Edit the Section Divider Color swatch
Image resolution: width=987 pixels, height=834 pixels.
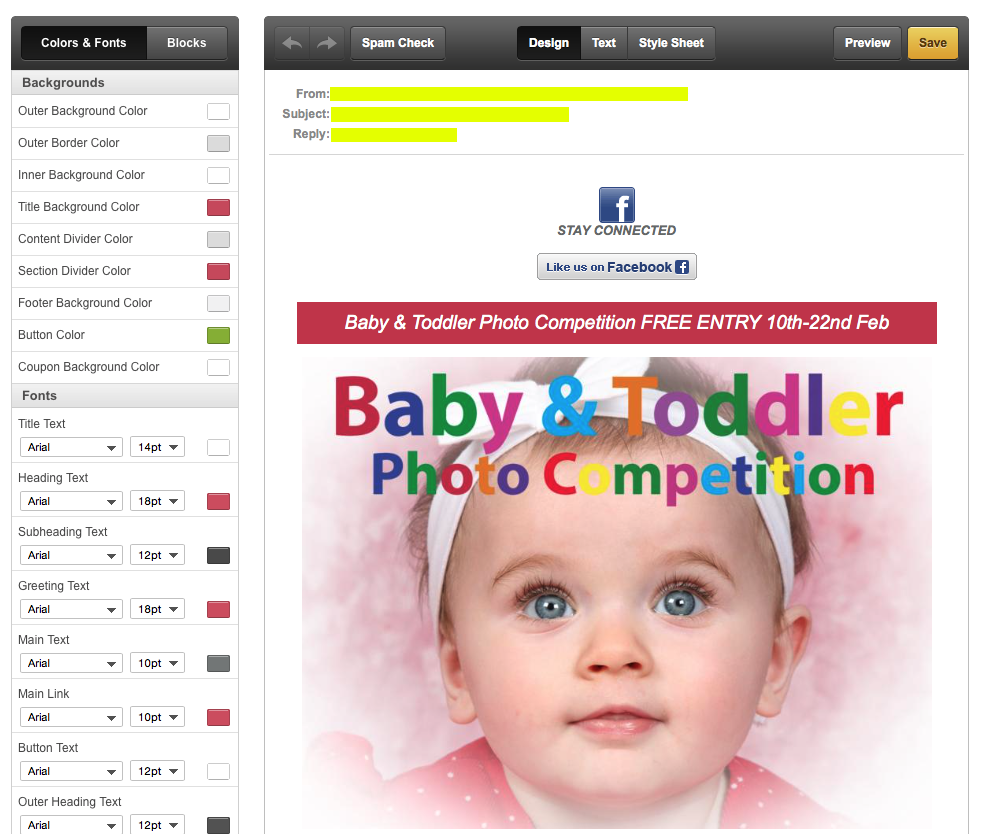218,271
